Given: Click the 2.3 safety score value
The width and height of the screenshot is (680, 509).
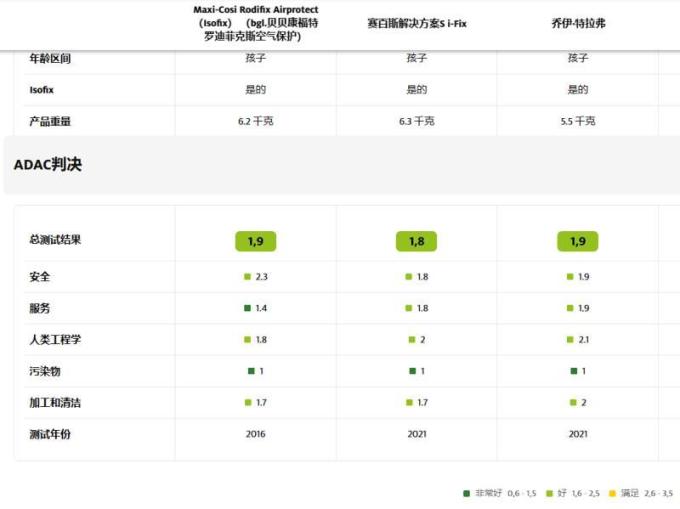Looking at the screenshot, I should pos(262,277).
